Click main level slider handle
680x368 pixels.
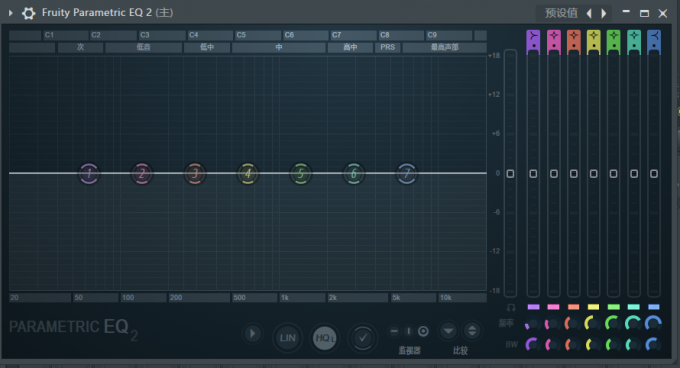point(510,174)
